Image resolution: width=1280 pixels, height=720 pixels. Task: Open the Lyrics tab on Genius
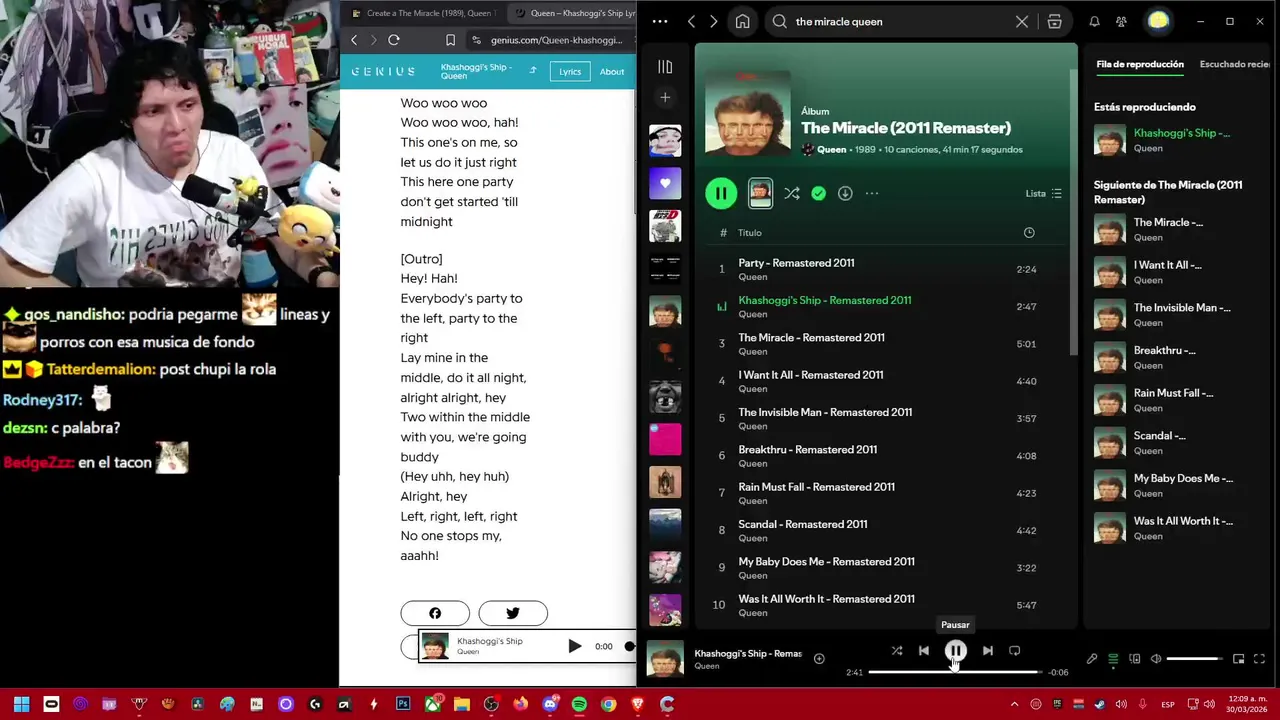(570, 71)
